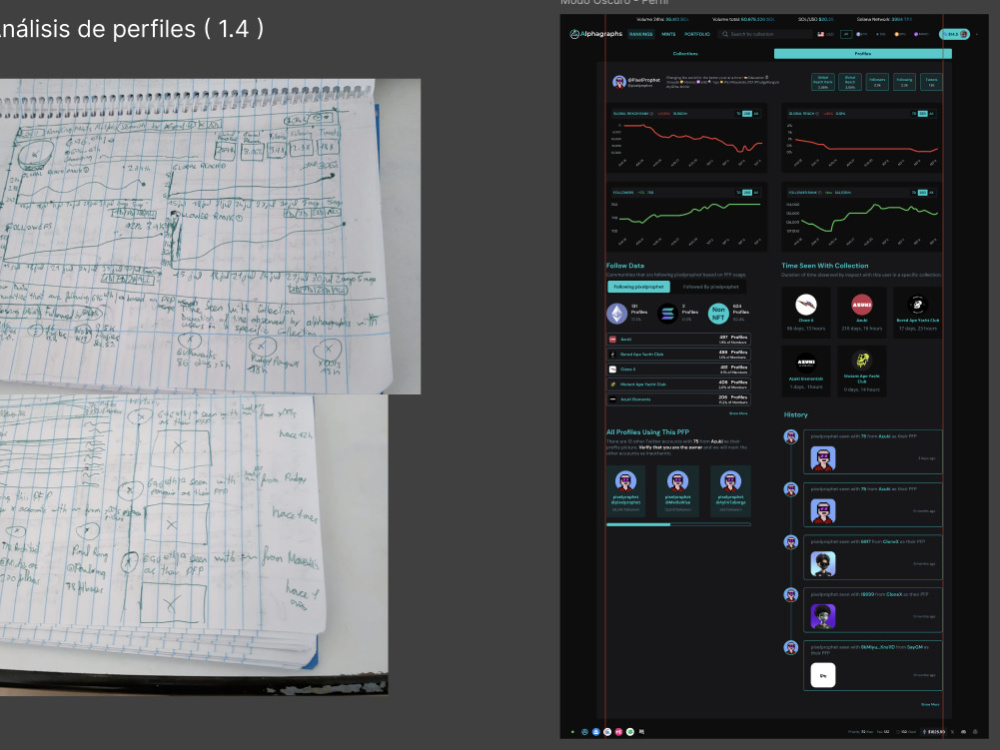Click the Alphagraphs logo in the mockup
1000x750 pixels.
point(596,34)
